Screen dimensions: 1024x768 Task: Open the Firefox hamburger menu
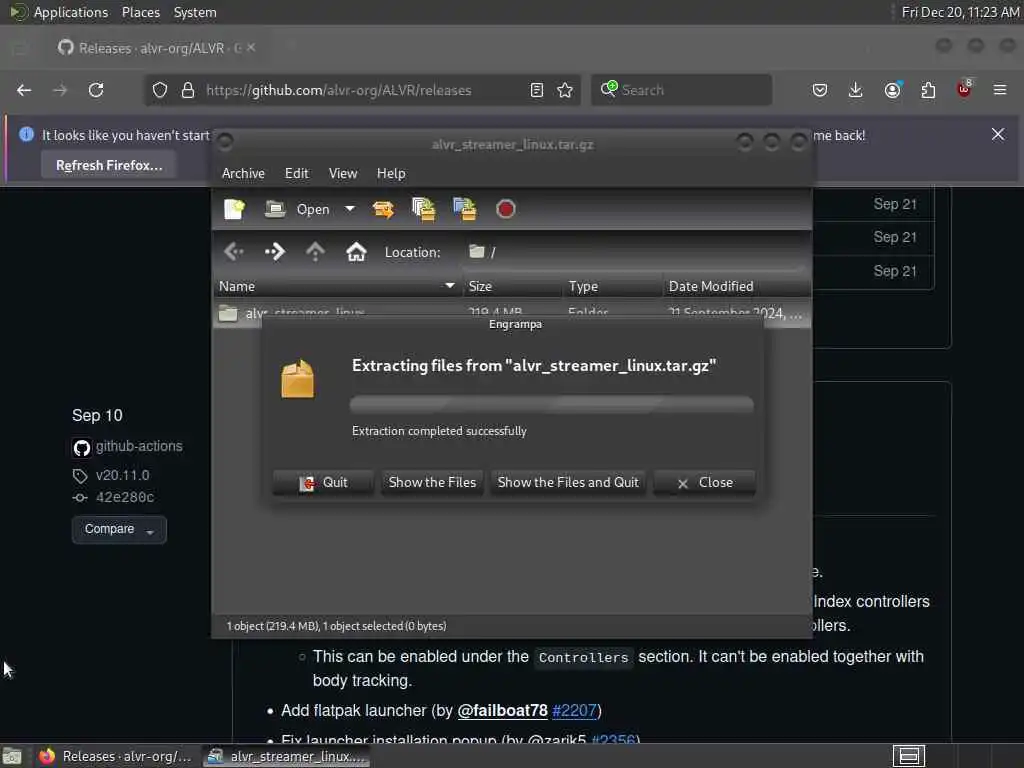pyautogui.click(x=1000, y=90)
